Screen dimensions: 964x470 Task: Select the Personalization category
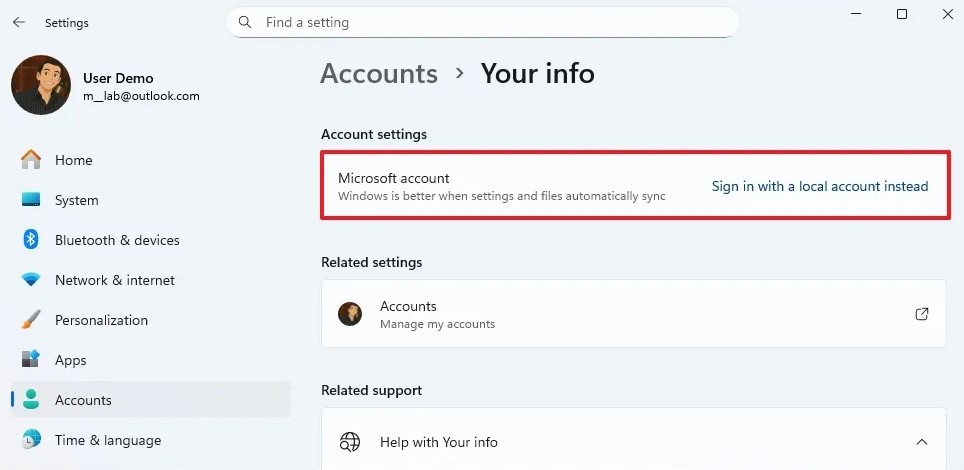[151, 320]
